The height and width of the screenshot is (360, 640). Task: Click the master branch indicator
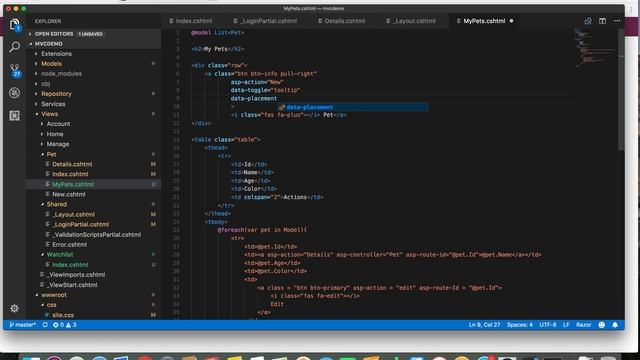(x=22, y=325)
